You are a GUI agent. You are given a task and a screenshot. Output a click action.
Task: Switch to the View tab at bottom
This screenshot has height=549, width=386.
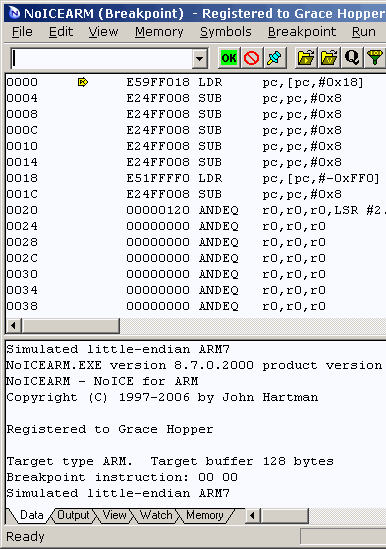coord(115,515)
